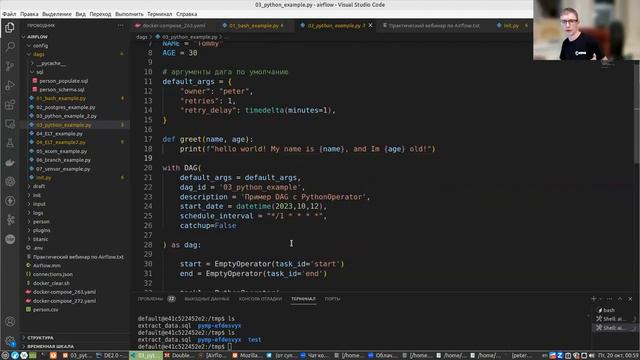Open the Справка menu
Screen dimensions: 640x360
click(x=187, y=14)
